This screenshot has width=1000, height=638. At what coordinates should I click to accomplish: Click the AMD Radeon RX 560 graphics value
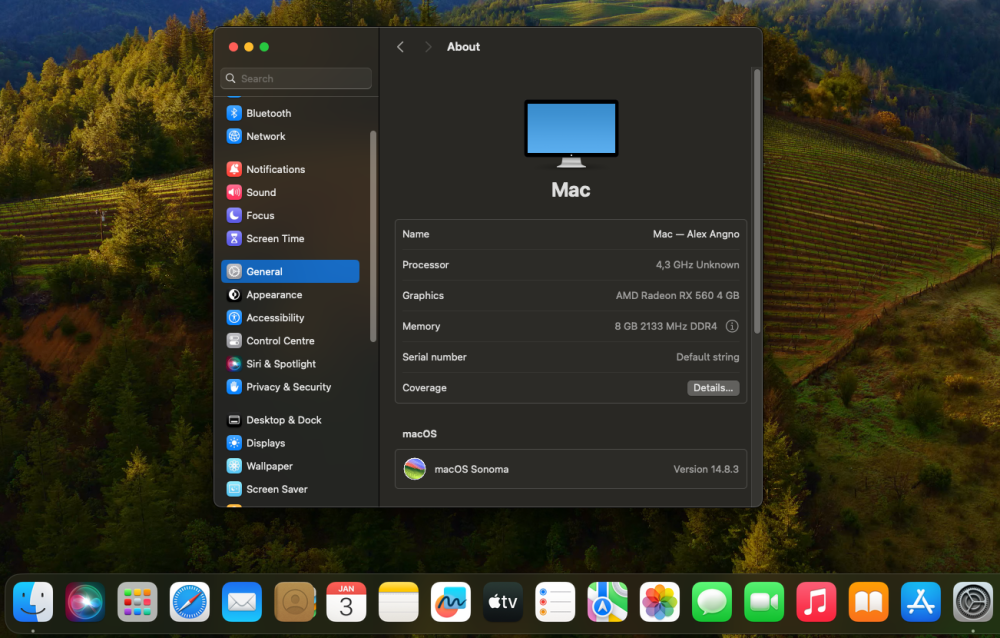coord(677,295)
